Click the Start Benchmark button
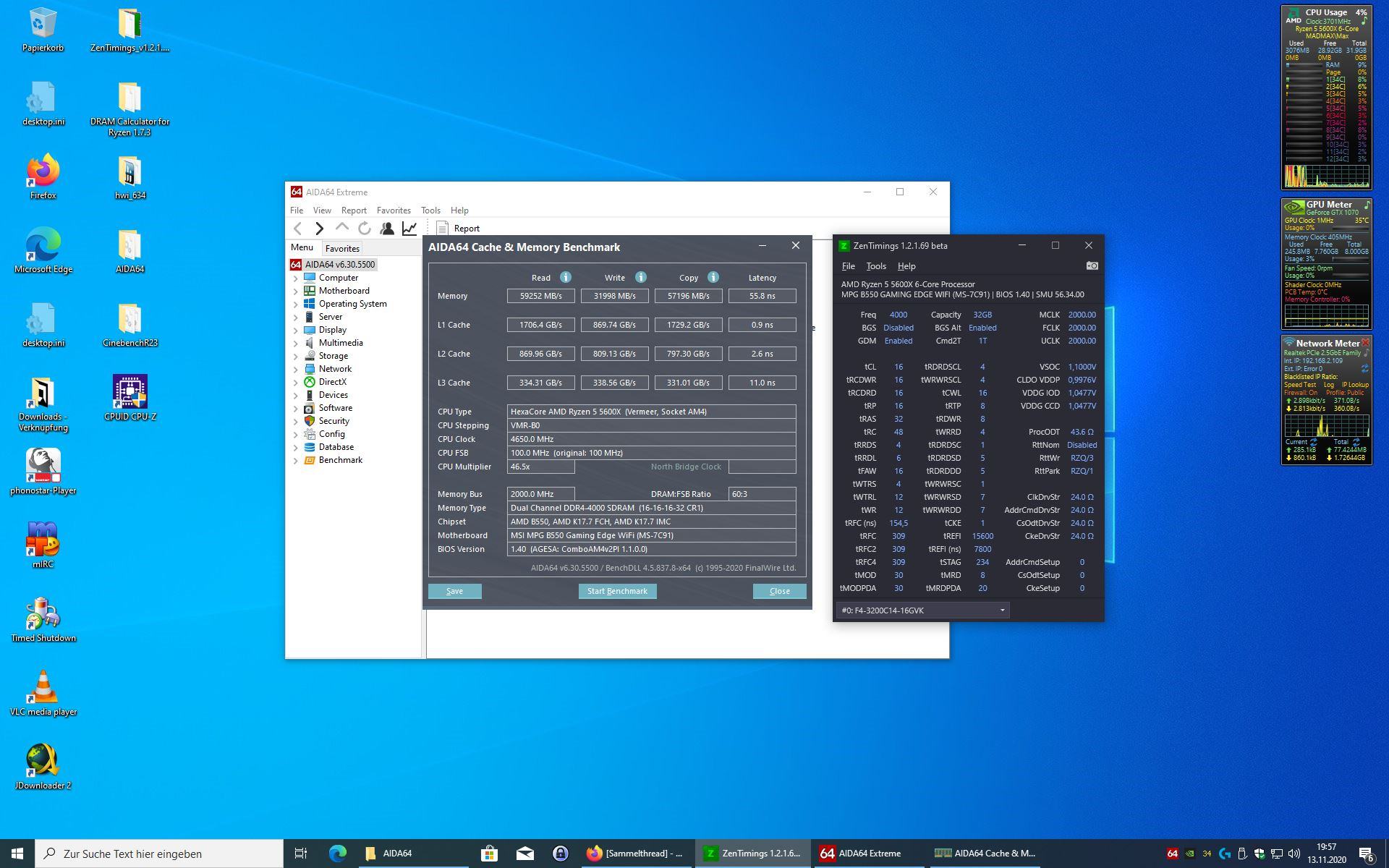The width and height of the screenshot is (1389, 868). pyautogui.click(x=617, y=591)
